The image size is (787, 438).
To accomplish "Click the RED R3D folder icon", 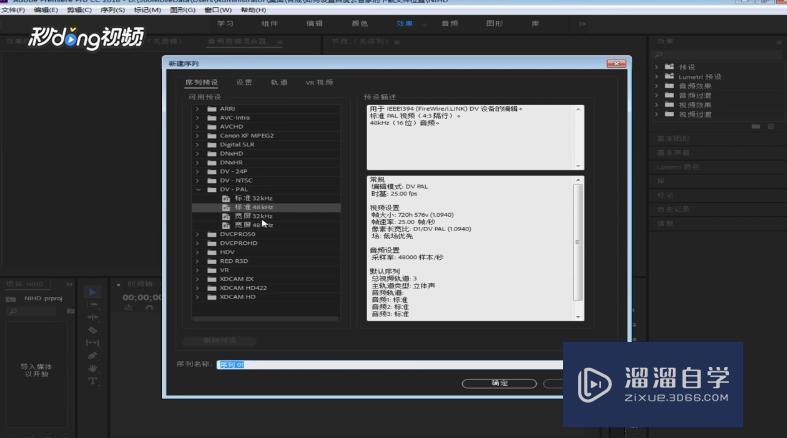I will point(212,261).
